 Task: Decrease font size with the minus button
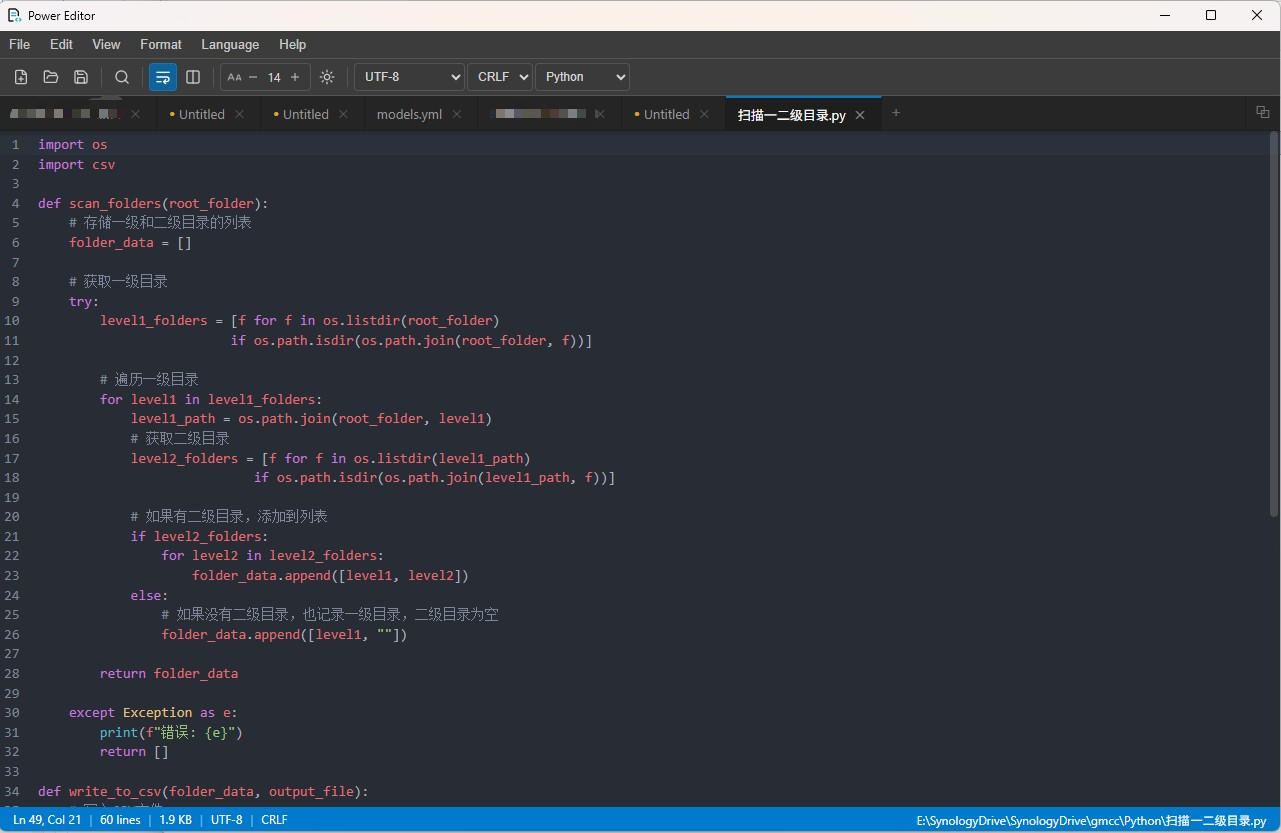253,77
